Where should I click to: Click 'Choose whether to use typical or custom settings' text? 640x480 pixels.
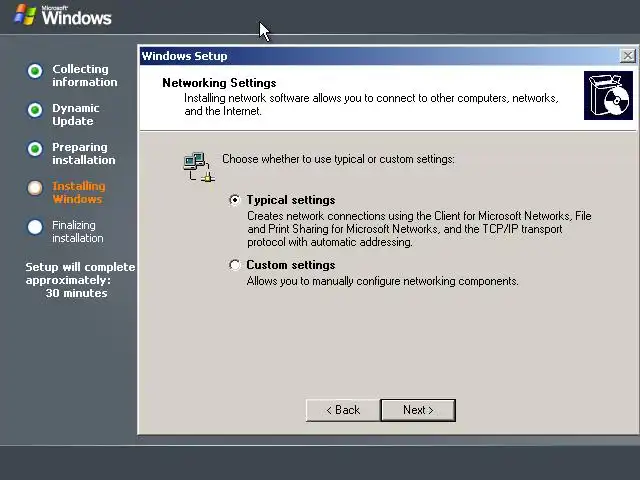(338, 159)
